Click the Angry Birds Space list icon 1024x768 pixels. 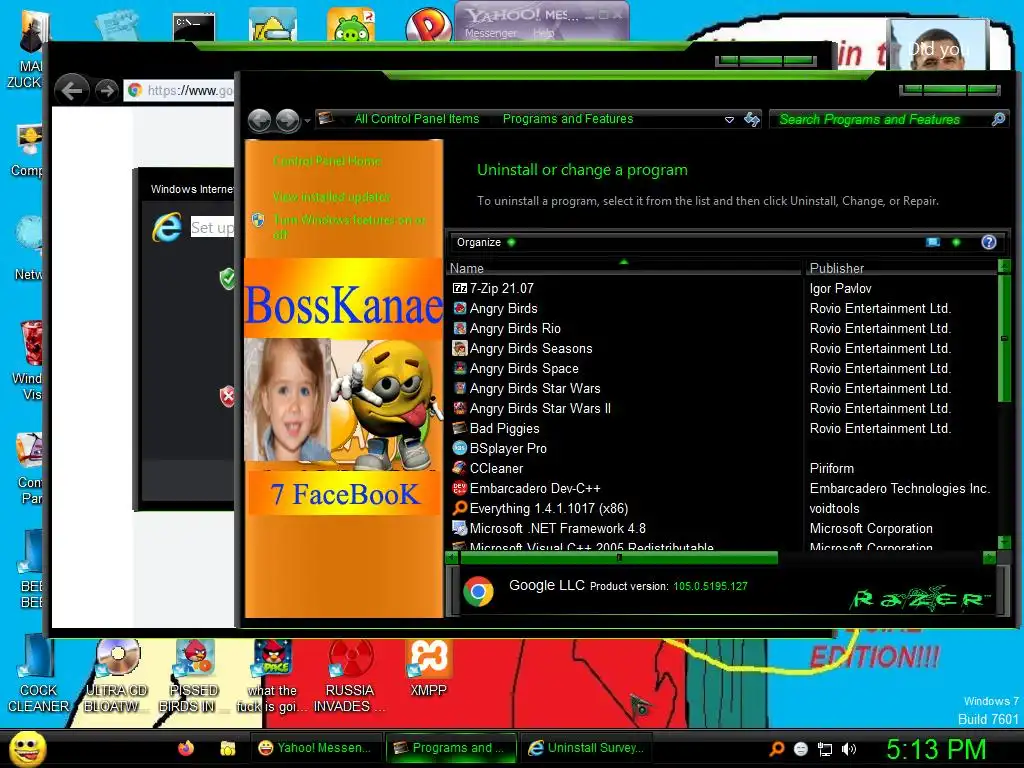pos(460,368)
